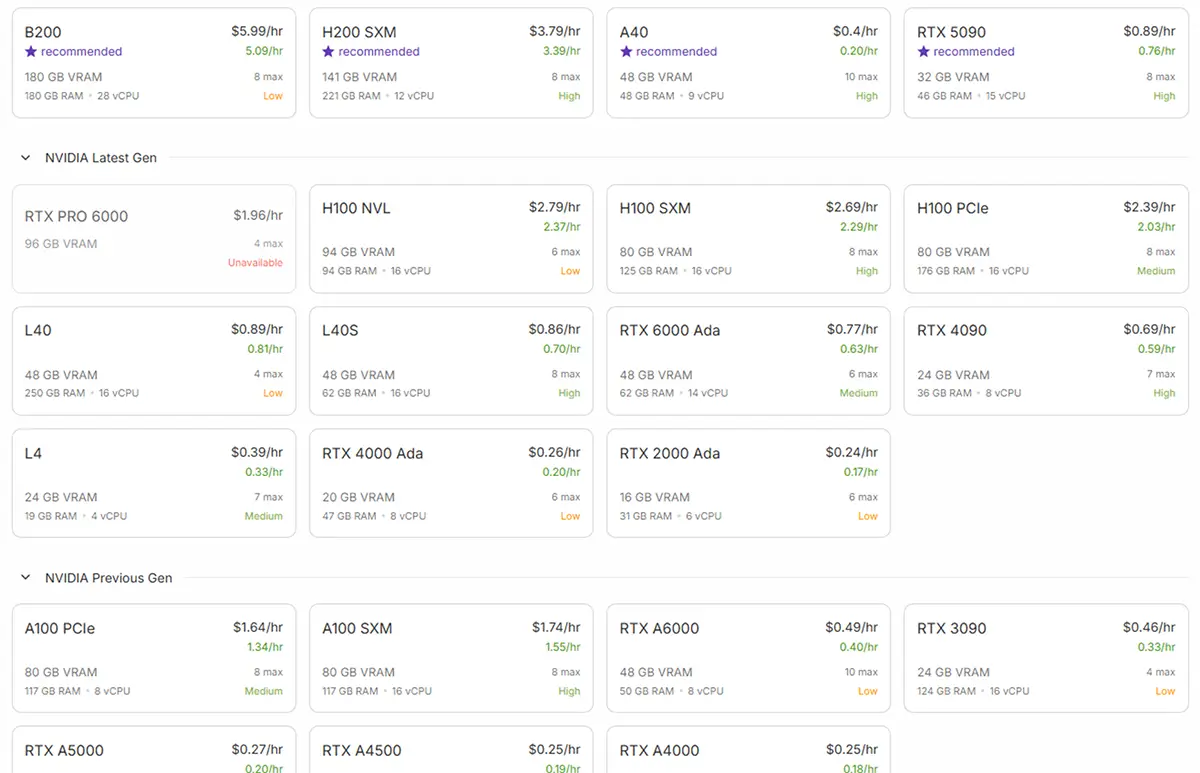Pick the RTX 4090 GPU card

pyautogui.click(x=1046, y=361)
